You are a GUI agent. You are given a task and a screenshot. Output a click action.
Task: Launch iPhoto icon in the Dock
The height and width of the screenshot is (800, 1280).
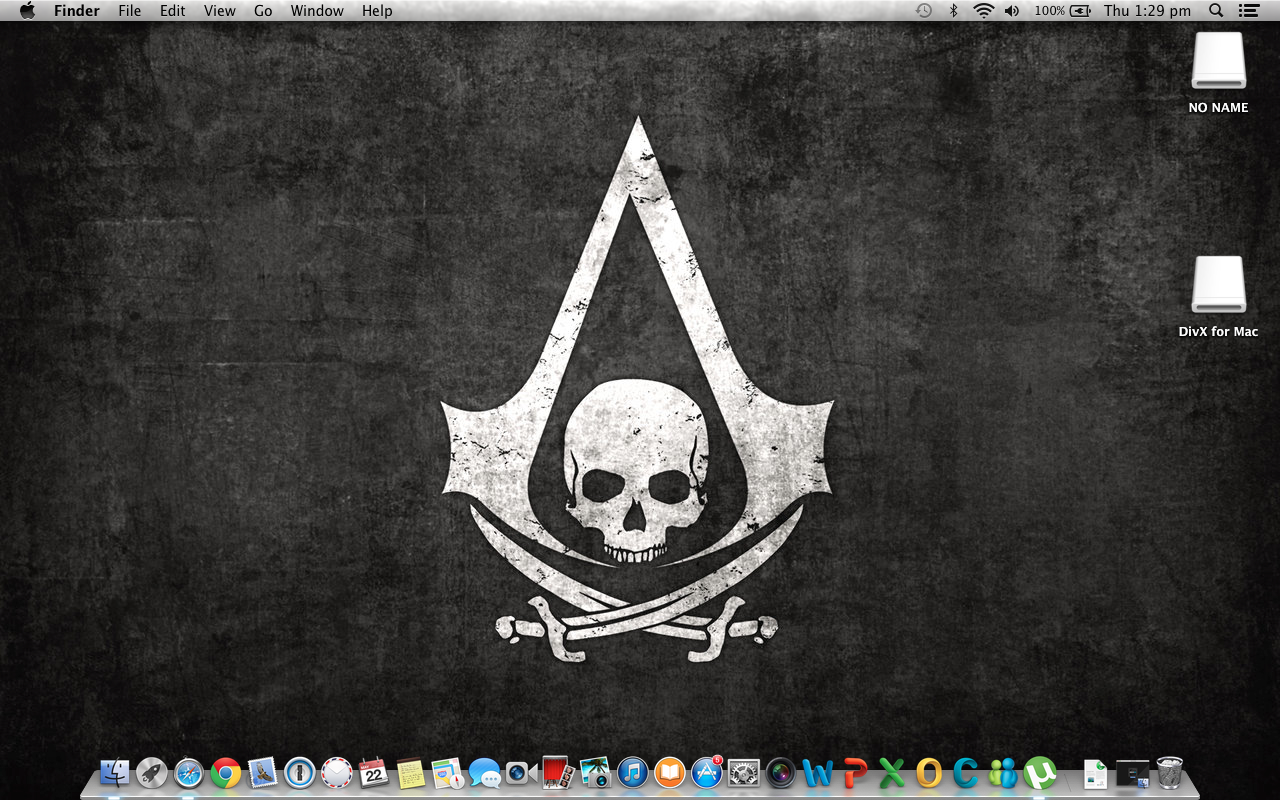coord(595,772)
